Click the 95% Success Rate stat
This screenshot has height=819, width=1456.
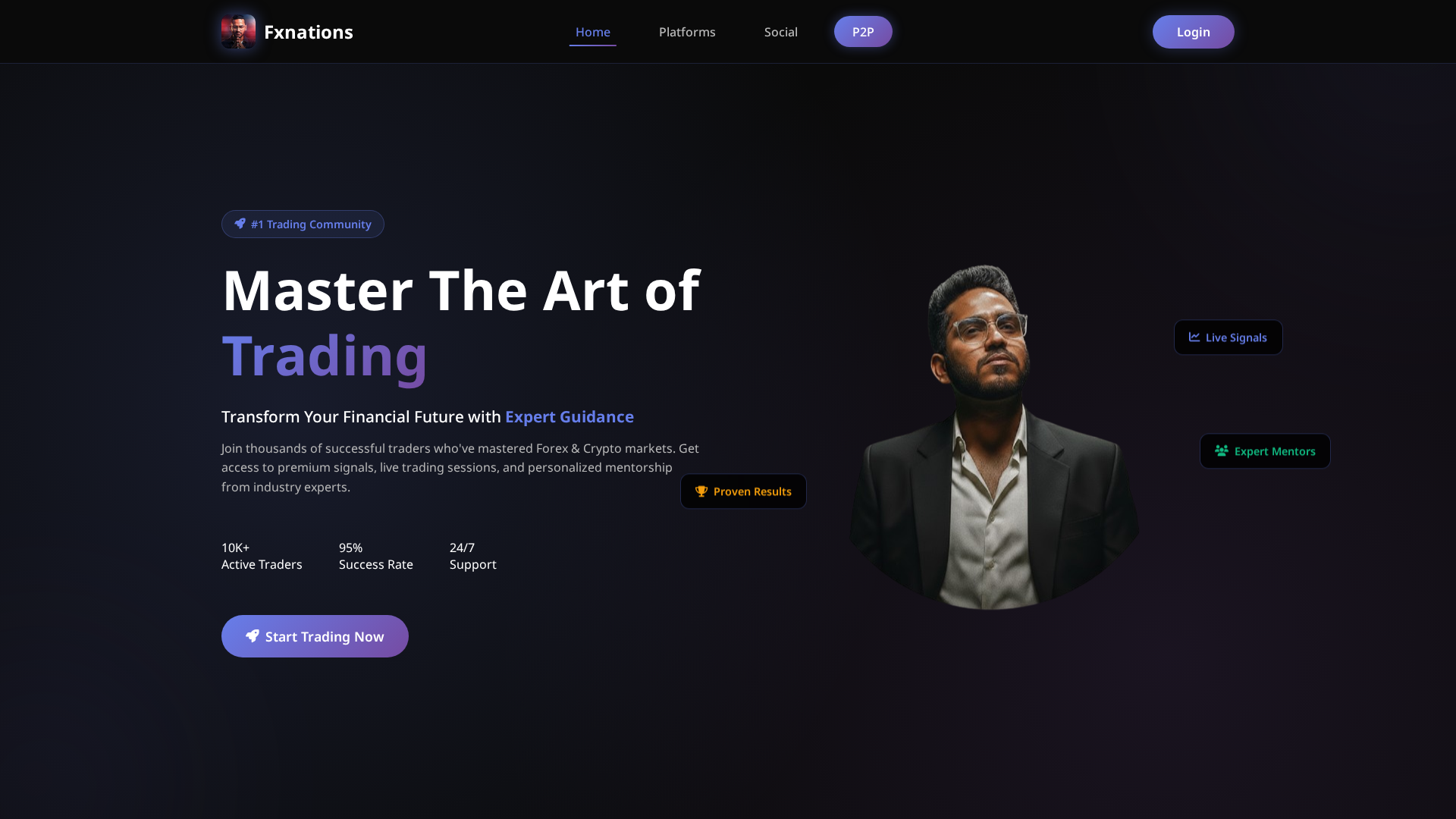coord(376,556)
